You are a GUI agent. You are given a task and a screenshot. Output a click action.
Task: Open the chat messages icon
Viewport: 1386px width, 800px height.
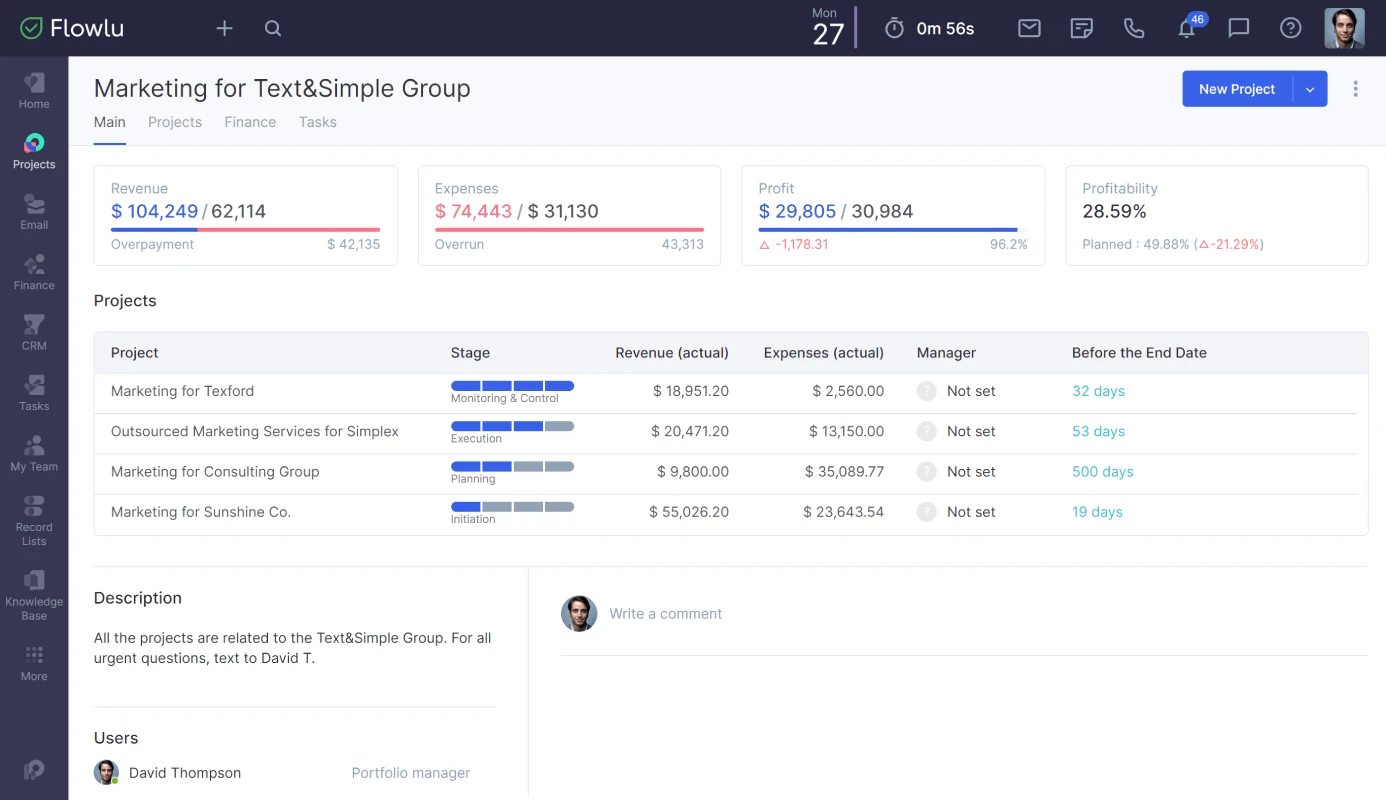(x=1238, y=29)
